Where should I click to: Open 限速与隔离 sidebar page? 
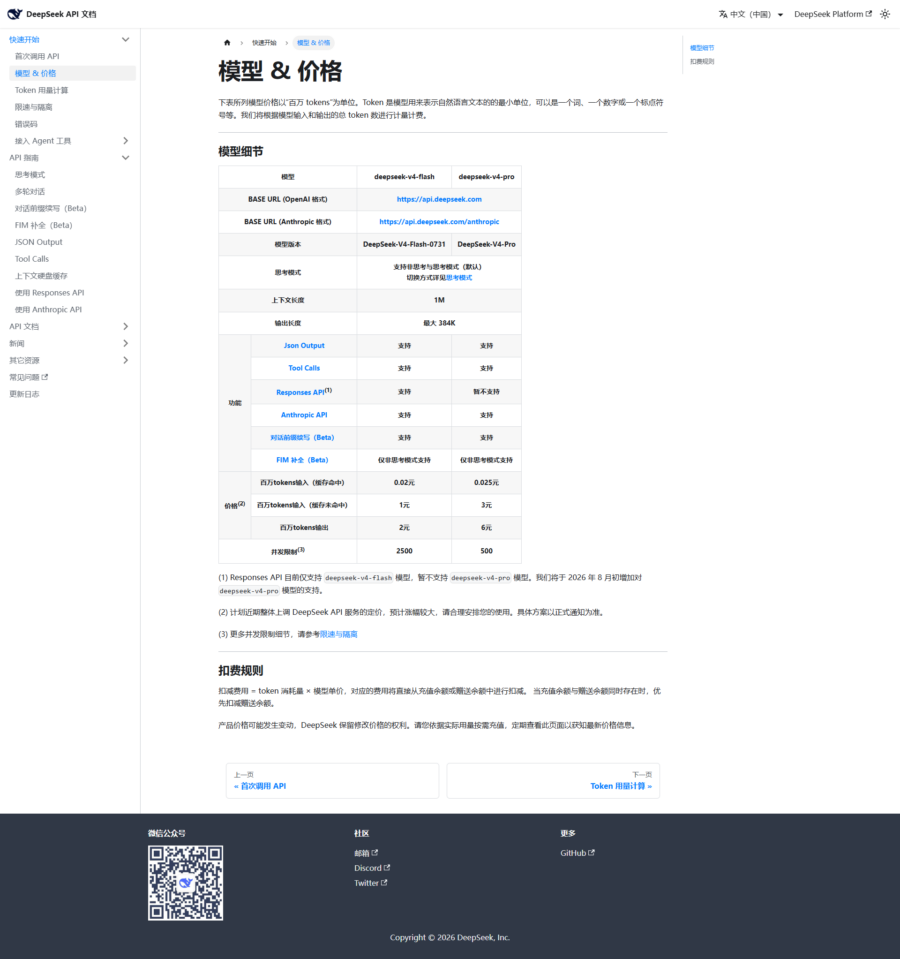34,107
